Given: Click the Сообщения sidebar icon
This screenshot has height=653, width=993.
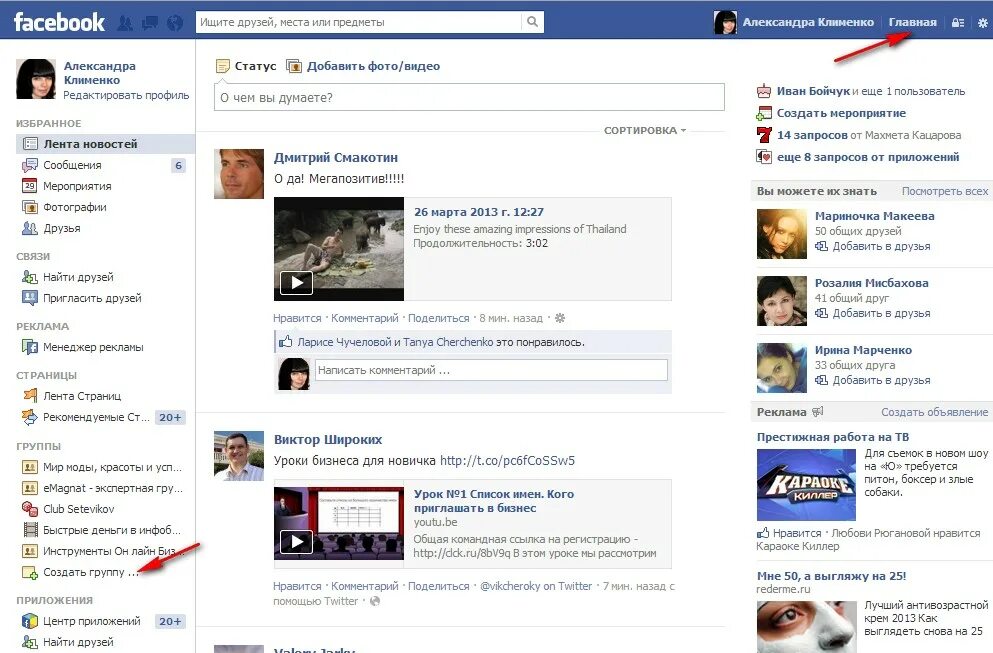Looking at the screenshot, I should (x=30, y=165).
